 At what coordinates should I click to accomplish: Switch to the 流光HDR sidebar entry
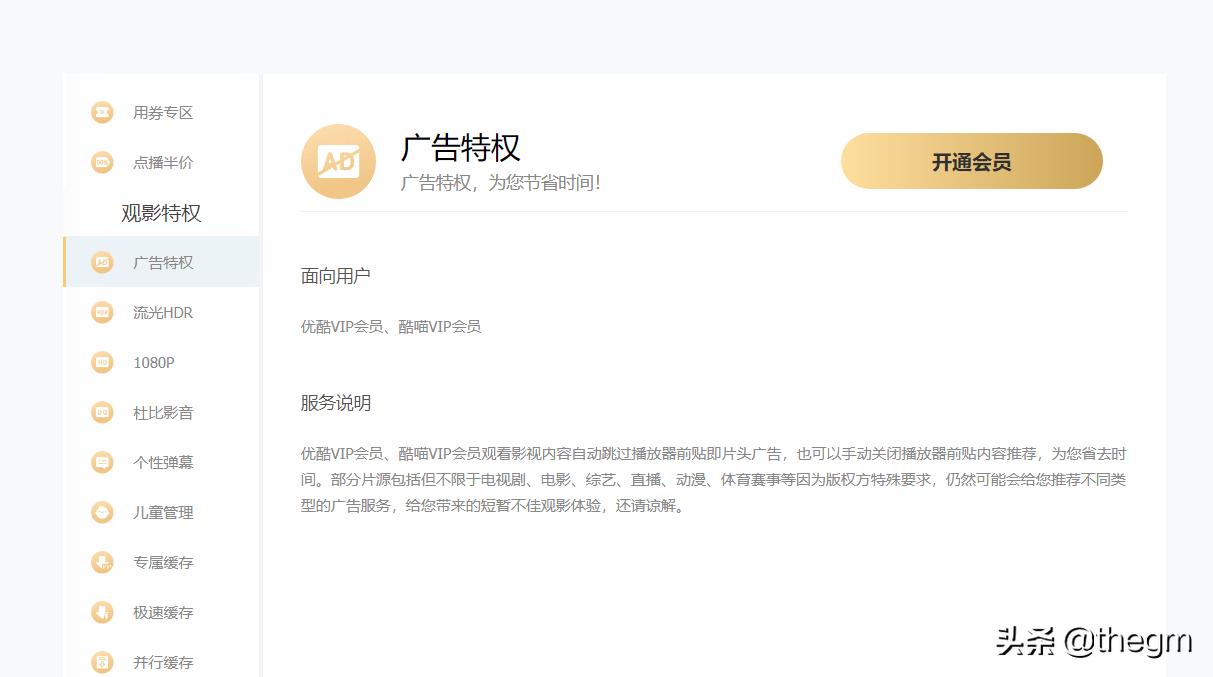(162, 312)
